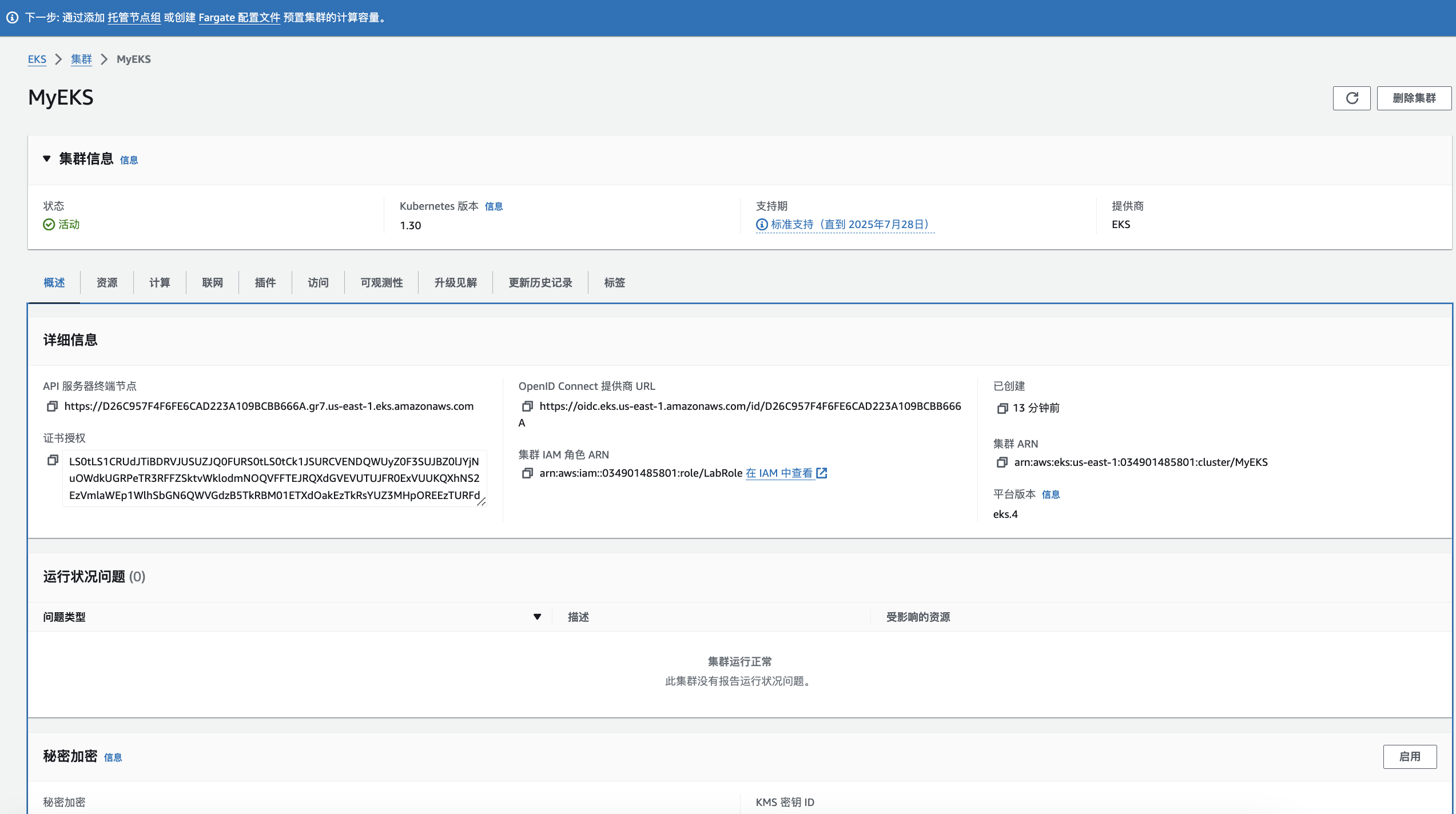Open the 插件 tab

point(265,283)
